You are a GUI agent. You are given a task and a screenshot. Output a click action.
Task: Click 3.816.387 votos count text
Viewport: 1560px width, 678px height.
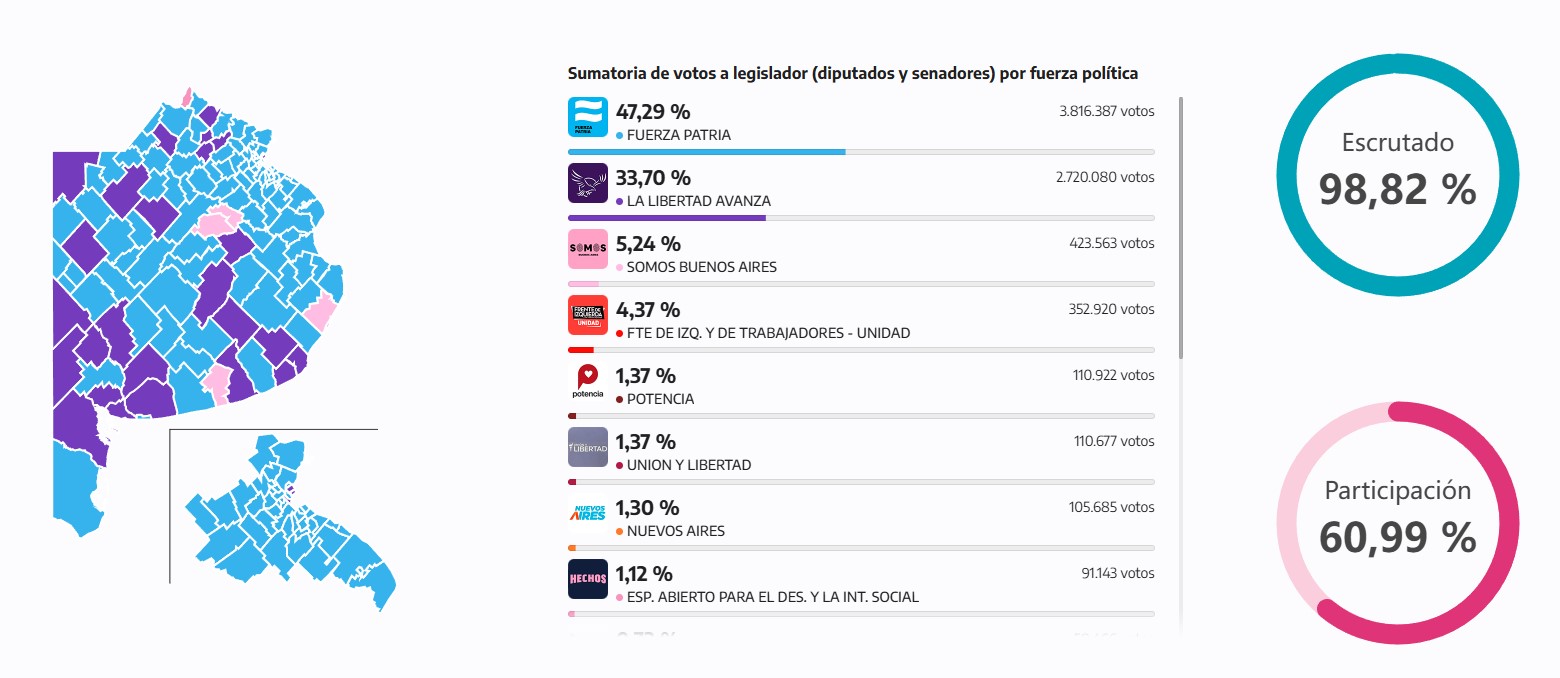(x=1106, y=111)
